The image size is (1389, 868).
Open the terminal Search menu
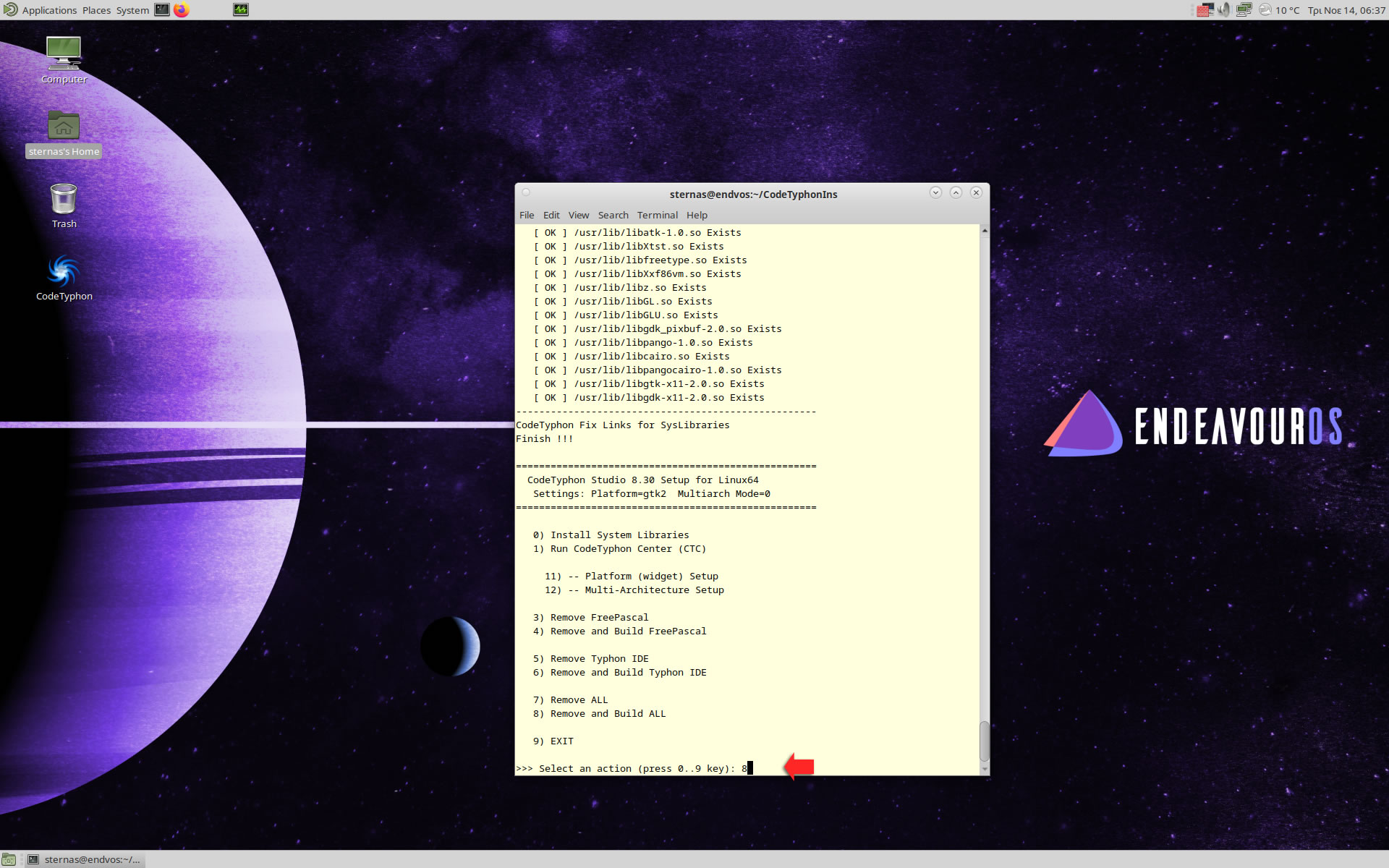(x=613, y=215)
